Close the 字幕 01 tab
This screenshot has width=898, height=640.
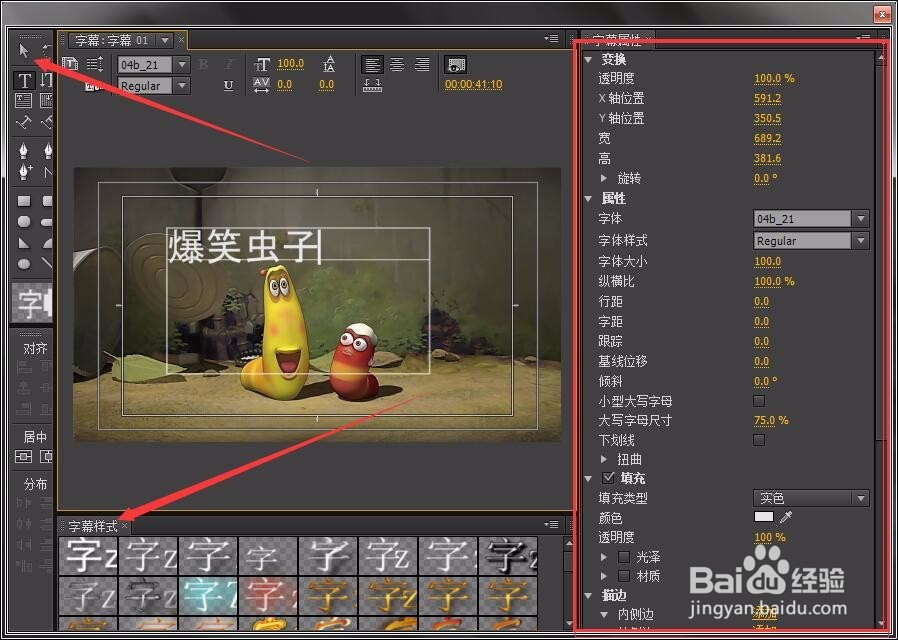point(182,39)
